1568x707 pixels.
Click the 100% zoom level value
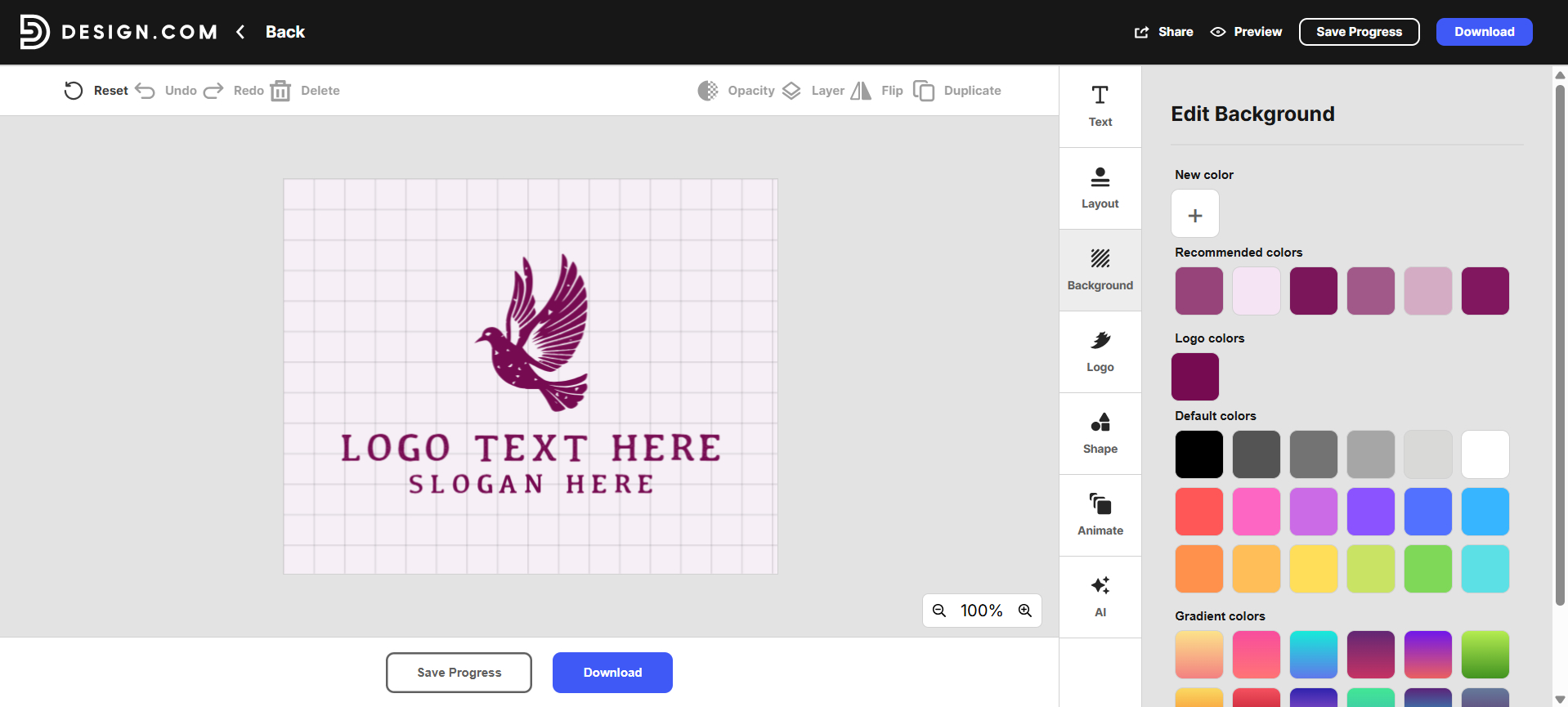(x=981, y=611)
